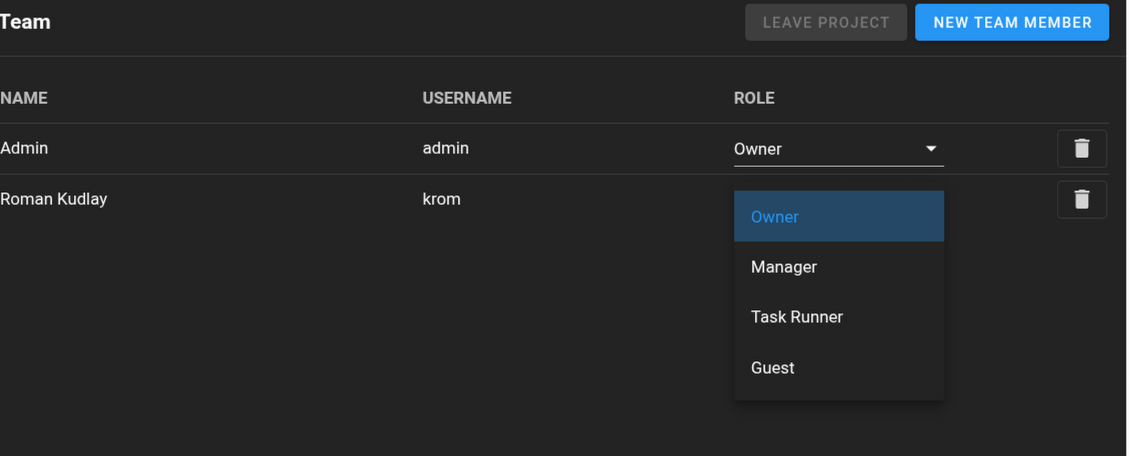Click the lowercase "admin" username cell
Image resolution: width=1130 pixels, height=456 pixels.
[445, 148]
